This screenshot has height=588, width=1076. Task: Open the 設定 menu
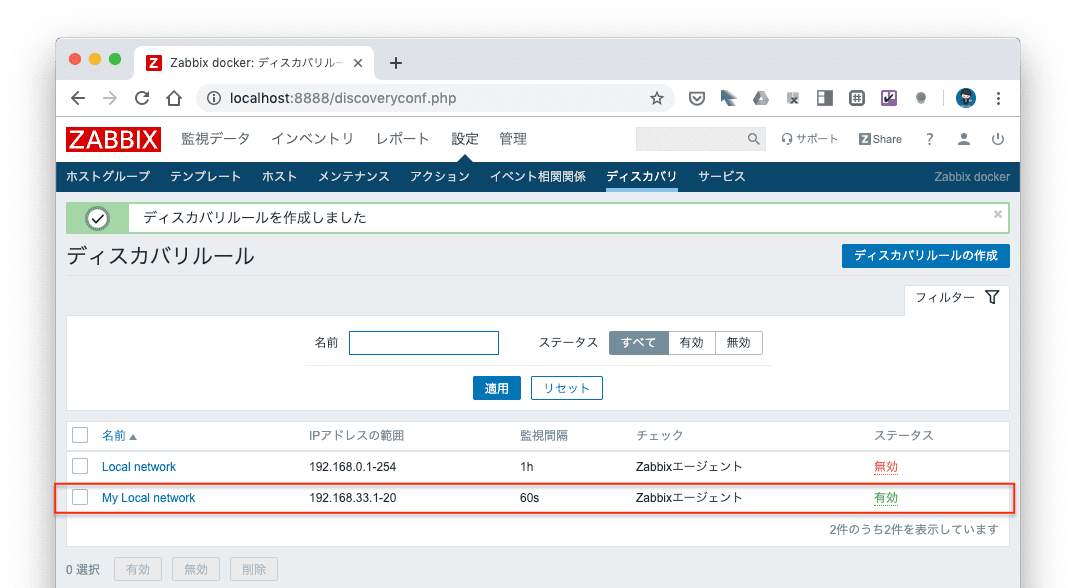[x=465, y=139]
